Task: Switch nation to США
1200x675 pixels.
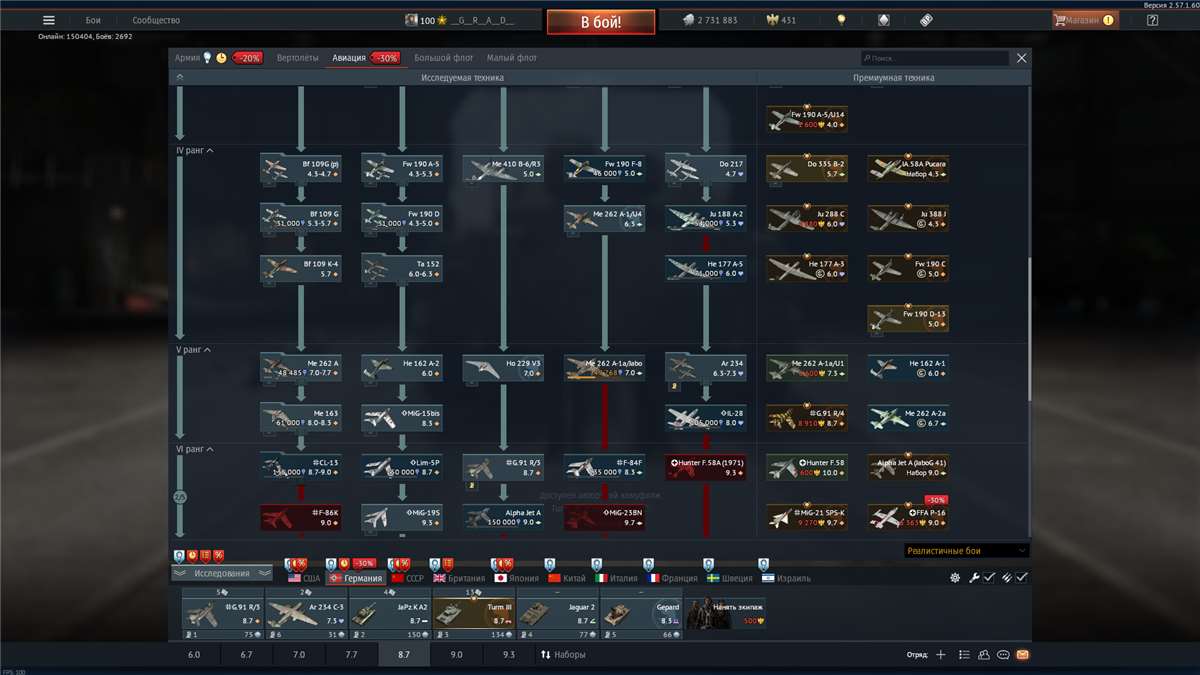Action: point(304,578)
